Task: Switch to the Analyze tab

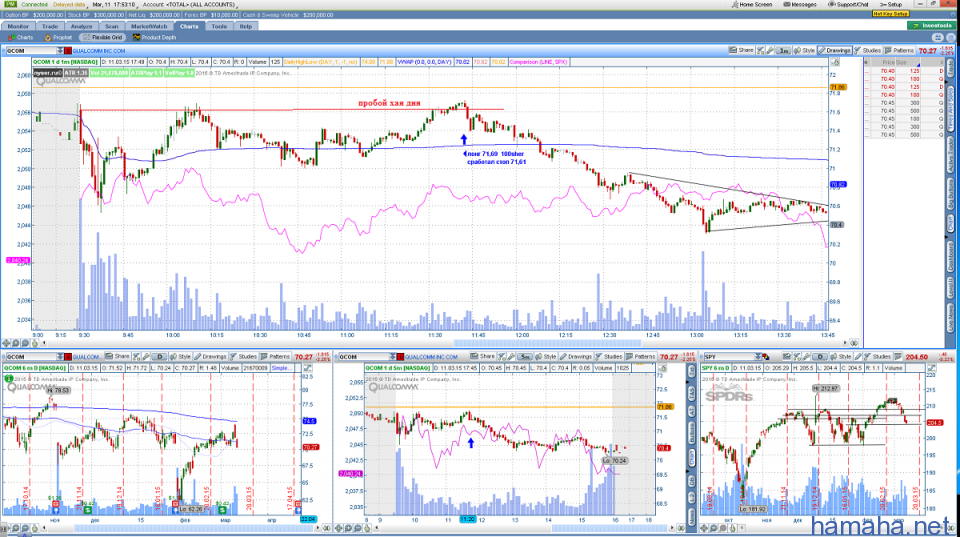Action: [81, 26]
